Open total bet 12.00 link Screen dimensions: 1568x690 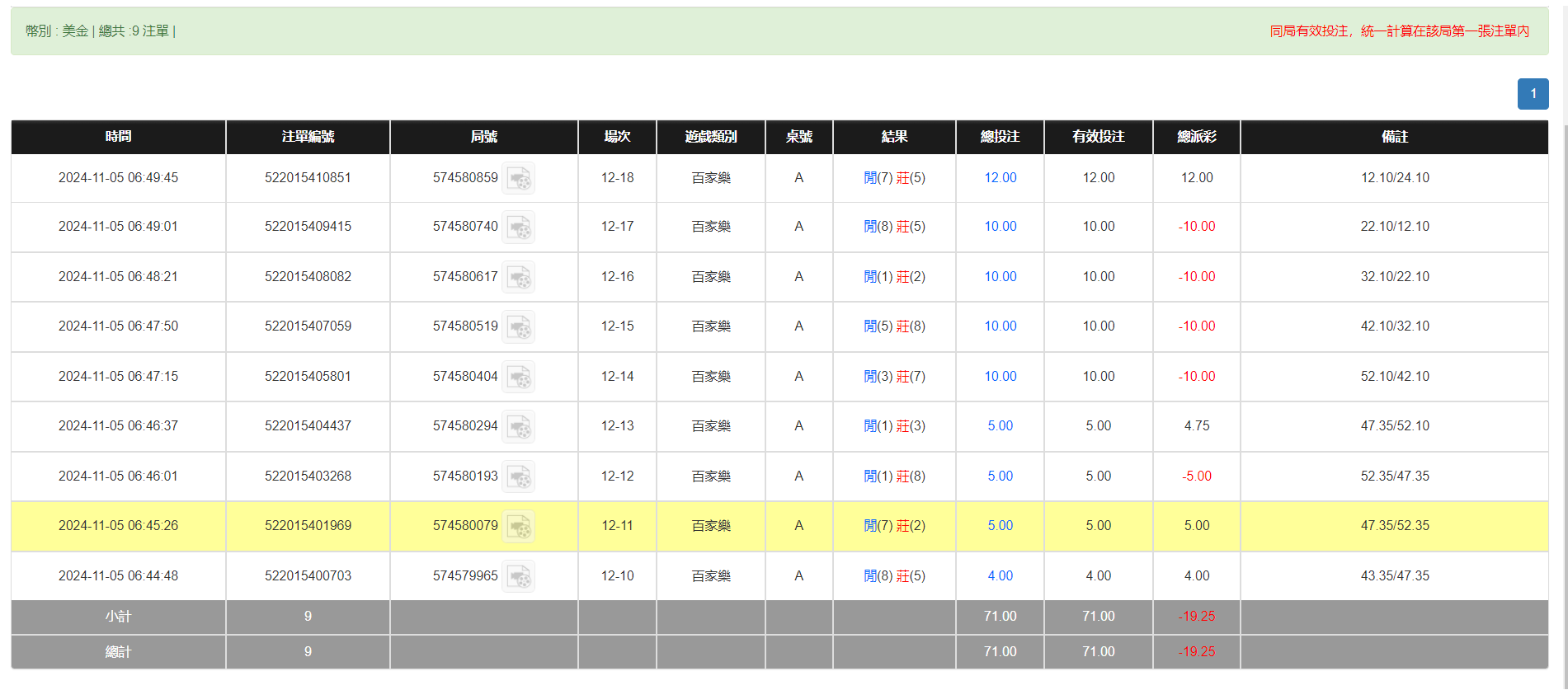coord(1000,178)
